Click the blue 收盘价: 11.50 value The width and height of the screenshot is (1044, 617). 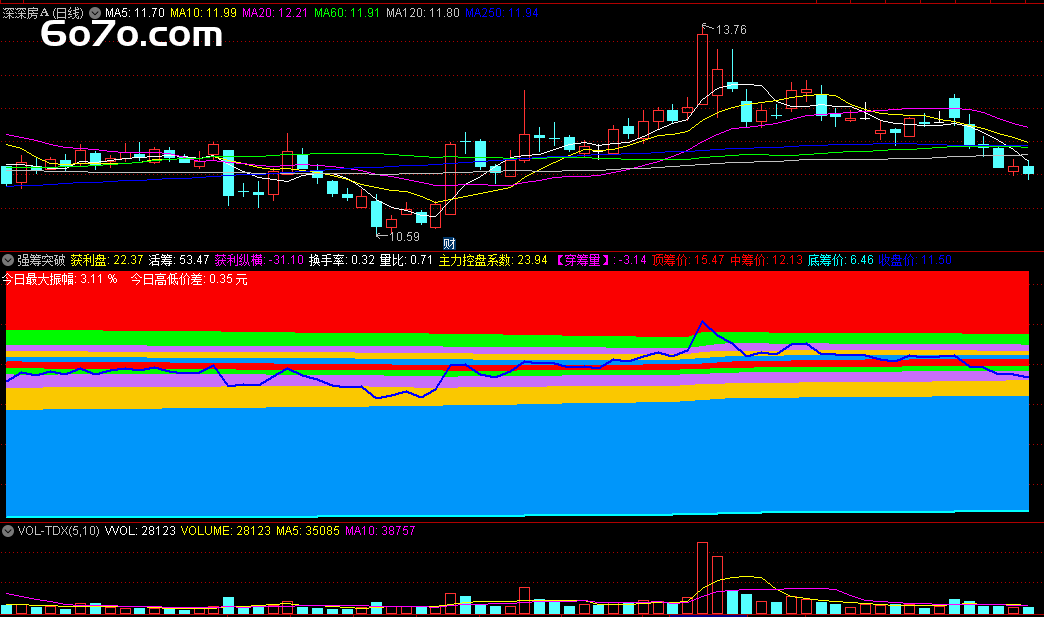coord(915,260)
